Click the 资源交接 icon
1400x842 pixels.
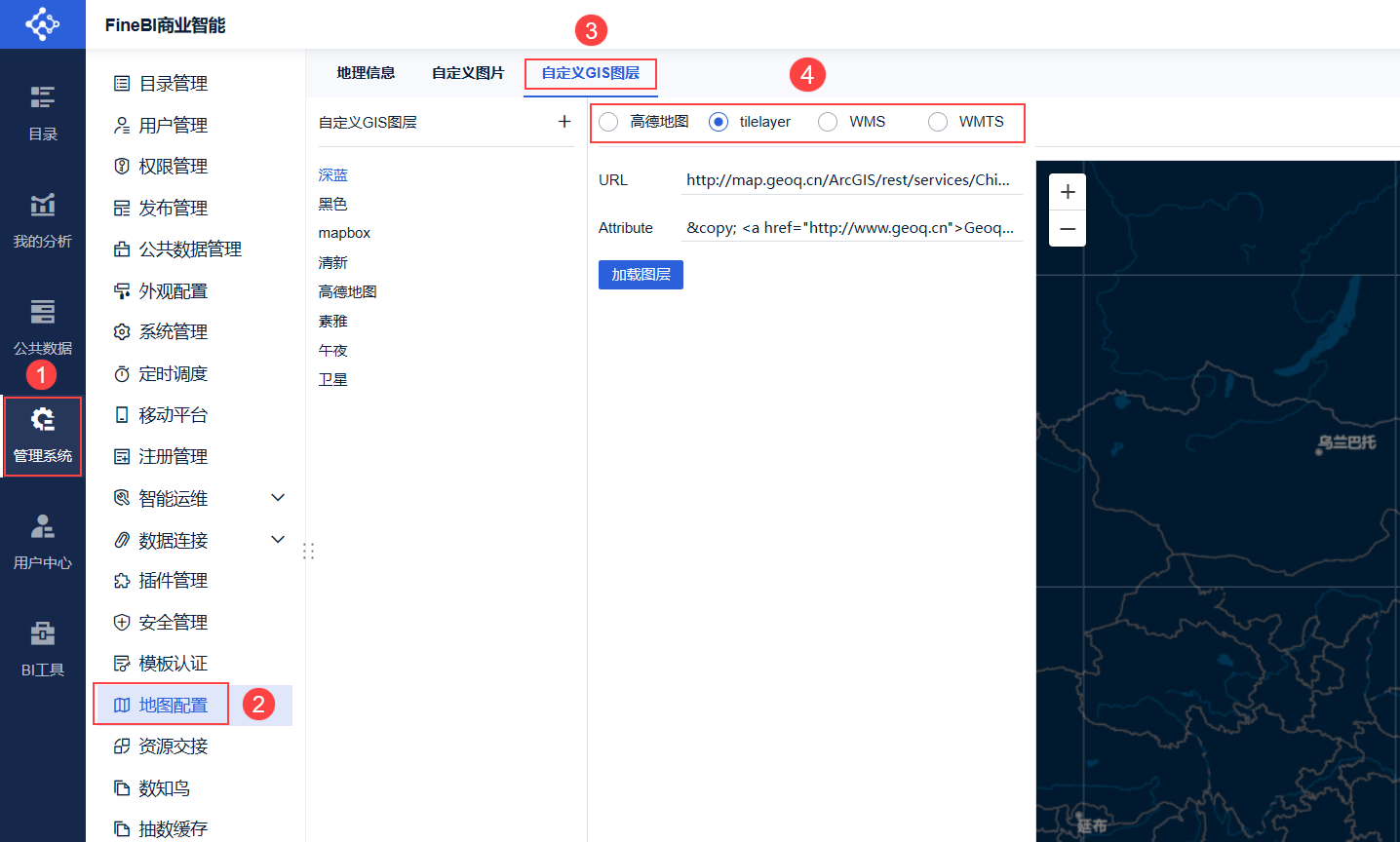(x=122, y=746)
